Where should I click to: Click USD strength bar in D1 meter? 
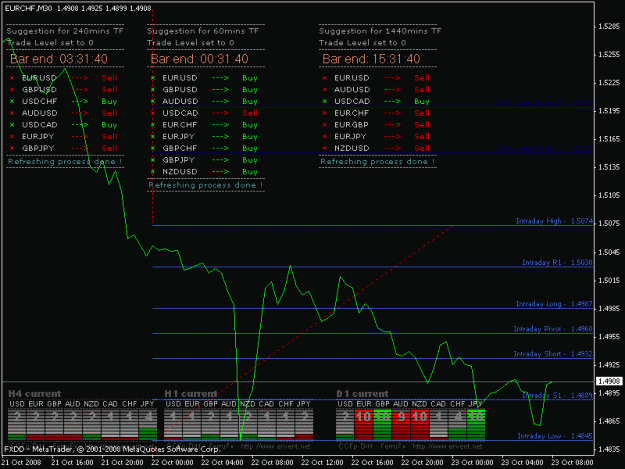[x=345, y=424]
